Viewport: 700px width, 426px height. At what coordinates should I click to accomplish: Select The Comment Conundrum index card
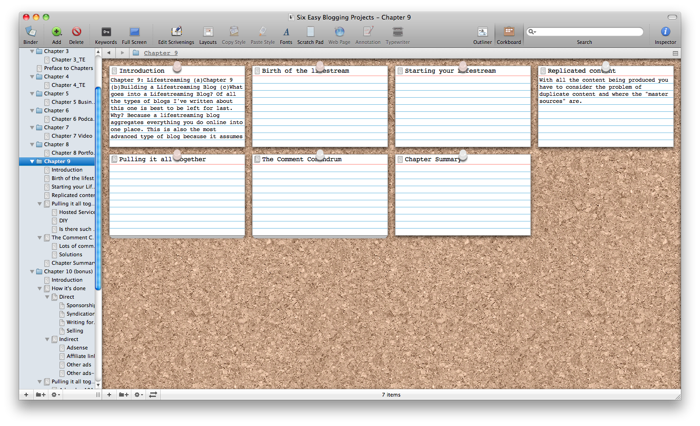[x=320, y=195]
